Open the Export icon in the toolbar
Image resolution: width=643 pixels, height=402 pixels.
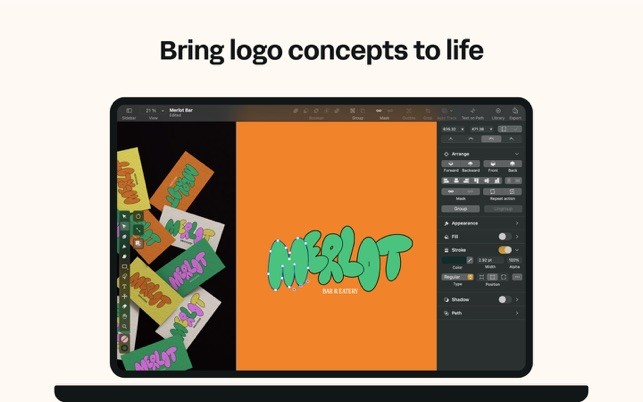(515, 111)
